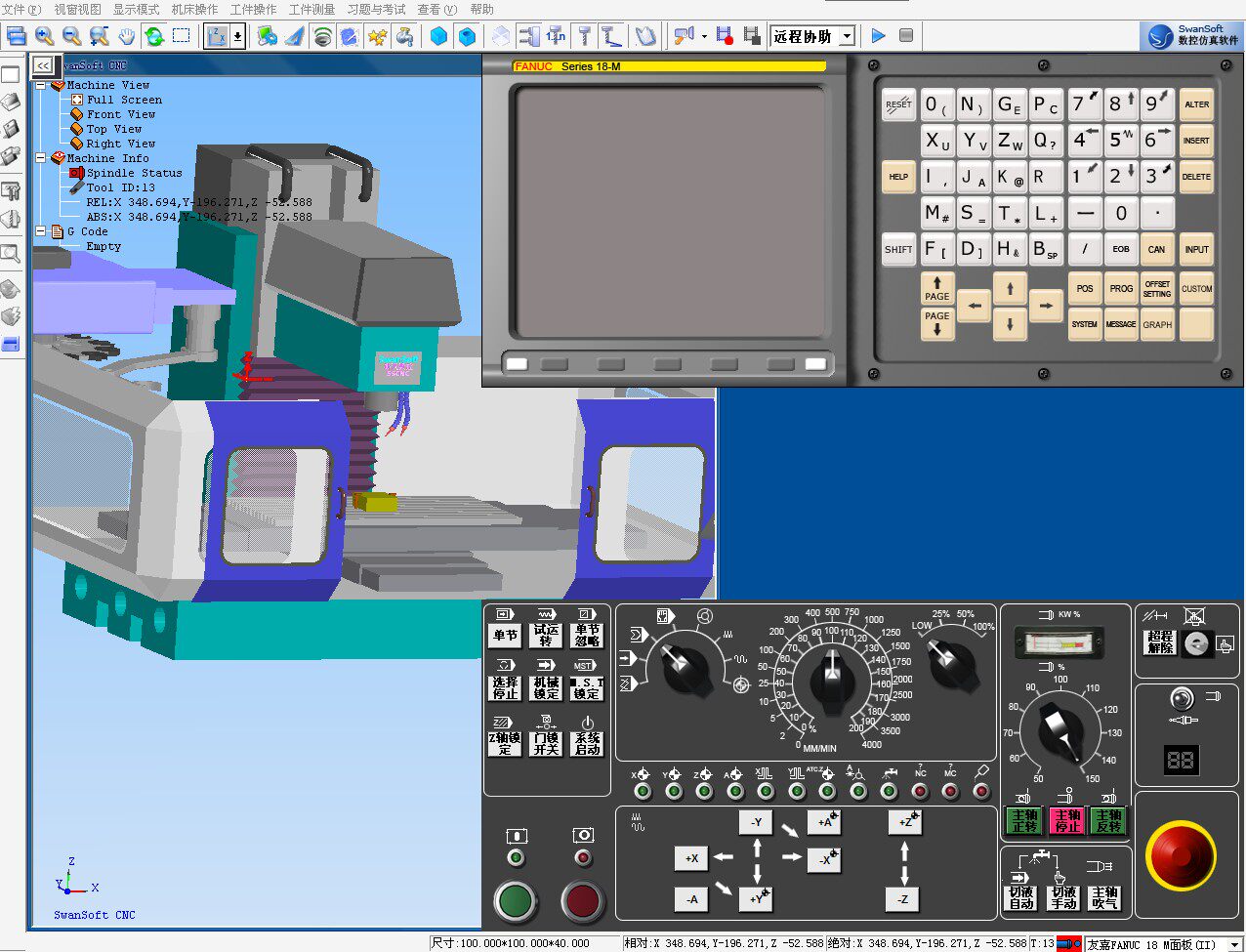This screenshot has height=952, width=1246.
Task: Toggle the 单节 single block button
Action: [505, 636]
